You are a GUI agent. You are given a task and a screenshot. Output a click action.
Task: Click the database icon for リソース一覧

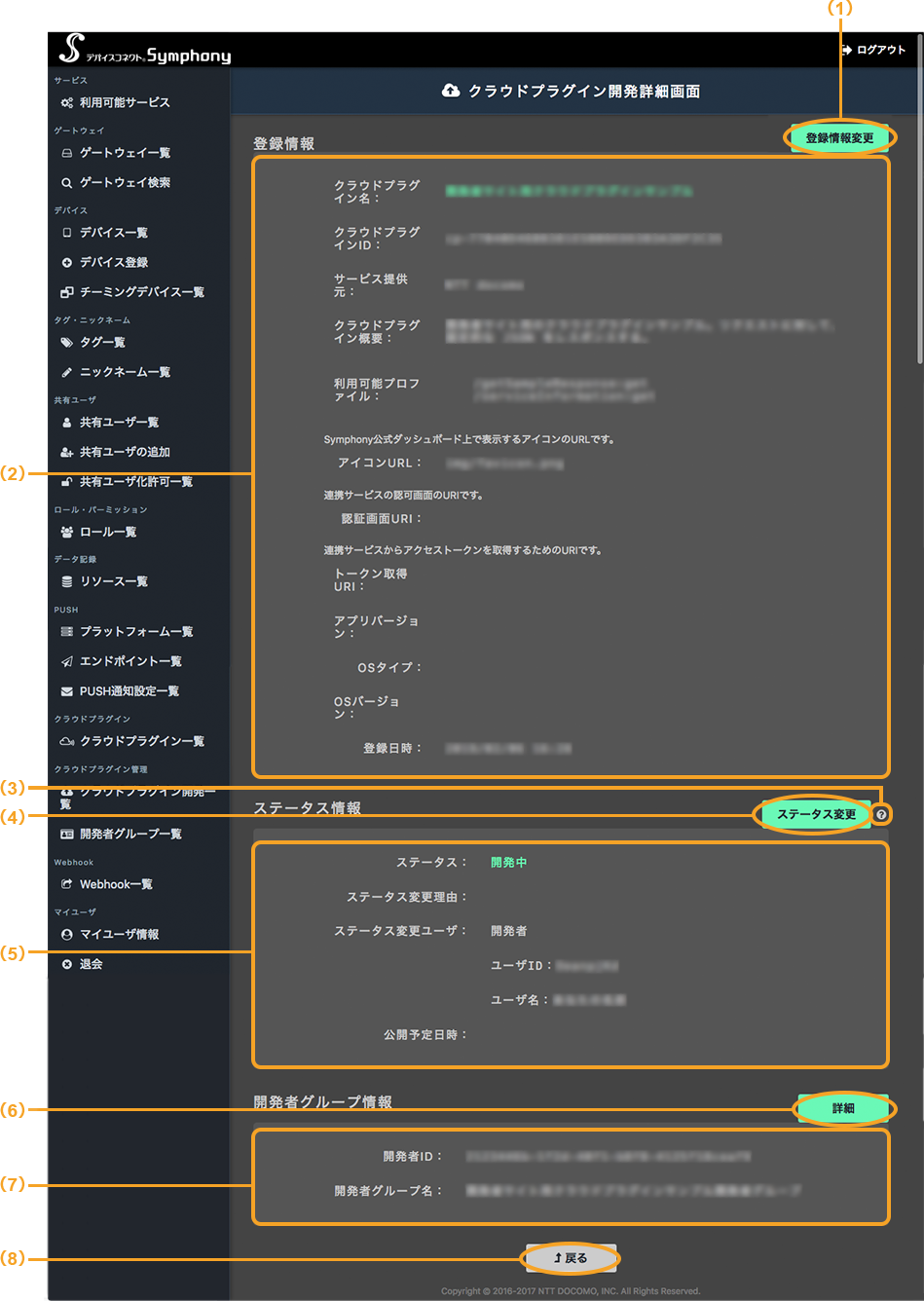click(66, 581)
